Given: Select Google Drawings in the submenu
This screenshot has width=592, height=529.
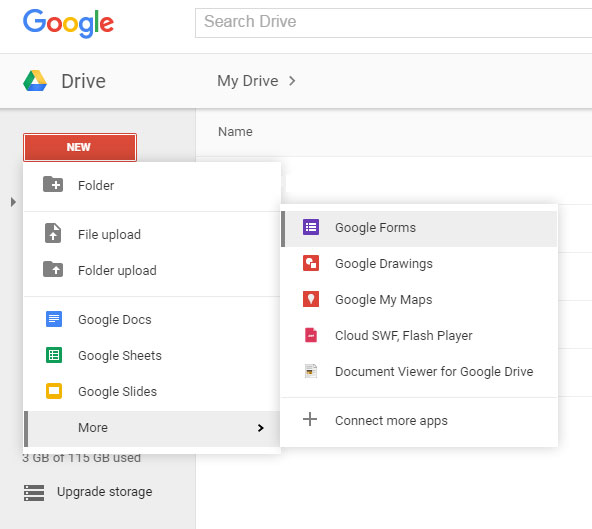Looking at the screenshot, I should (419, 264).
